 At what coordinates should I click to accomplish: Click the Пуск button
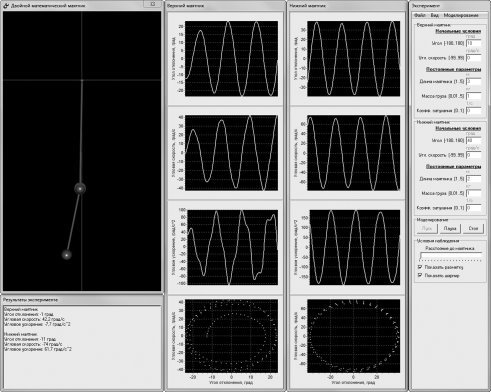427,228
